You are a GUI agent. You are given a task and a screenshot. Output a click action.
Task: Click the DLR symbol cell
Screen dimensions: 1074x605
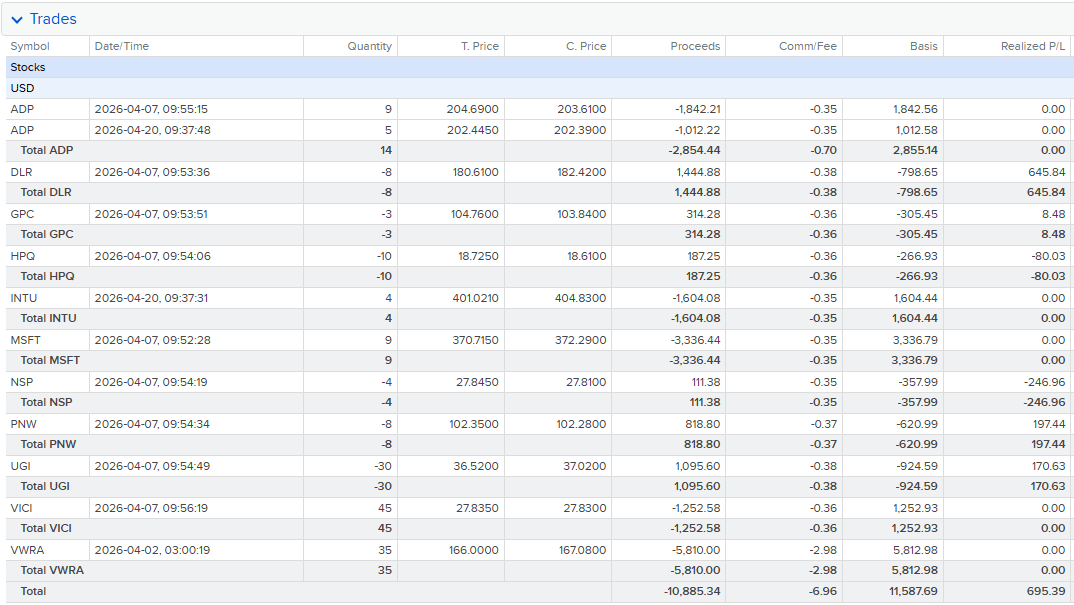(21, 172)
